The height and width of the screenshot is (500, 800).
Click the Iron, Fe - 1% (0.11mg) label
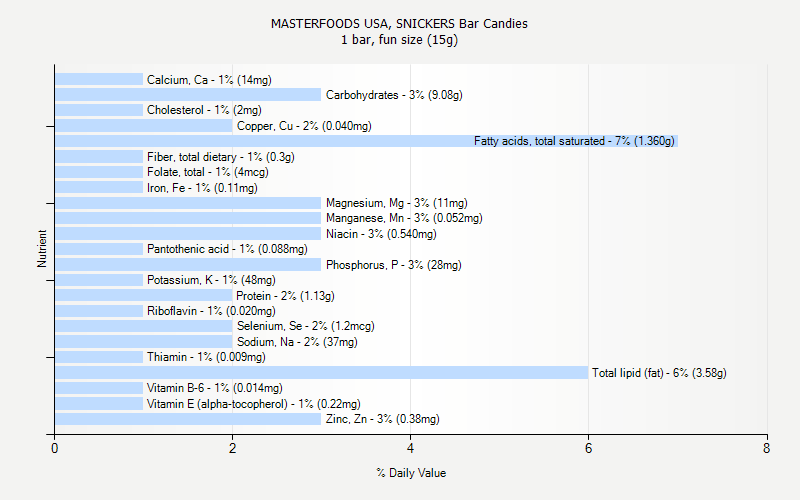pos(202,188)
